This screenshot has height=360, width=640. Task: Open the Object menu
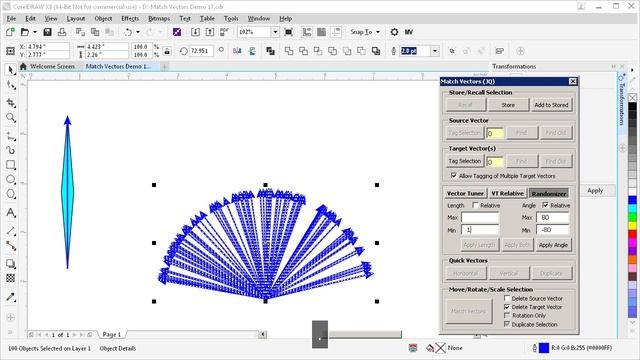coord(103,18)
